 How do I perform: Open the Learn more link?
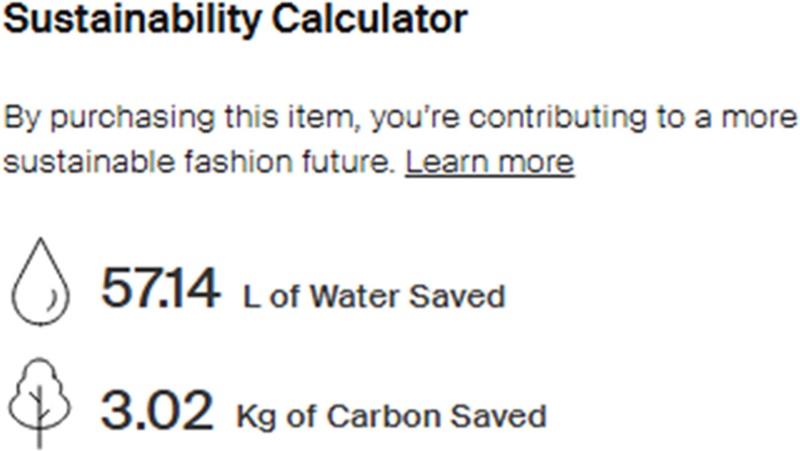click(x=489, y=162)
